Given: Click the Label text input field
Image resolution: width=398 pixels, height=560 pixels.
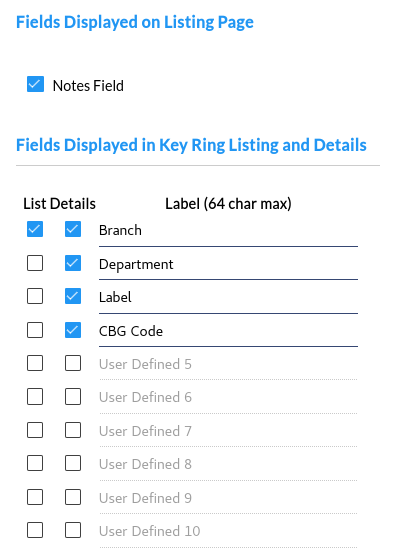Looking at the screenshot, I should pos(228,298).
